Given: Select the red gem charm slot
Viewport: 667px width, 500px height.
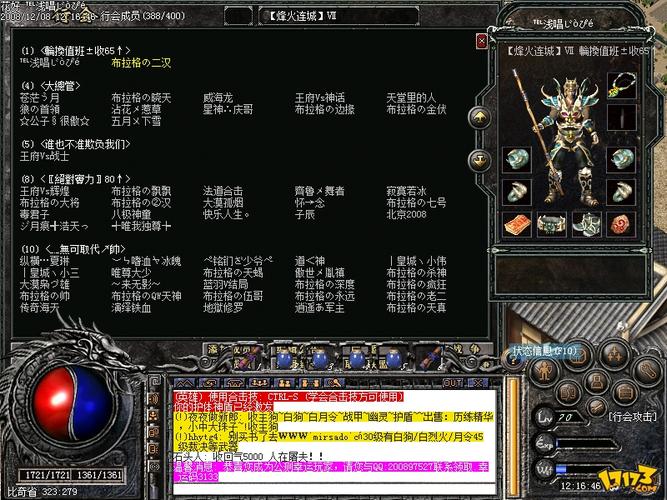Looking at the screenshot, I should click(622, 224).
